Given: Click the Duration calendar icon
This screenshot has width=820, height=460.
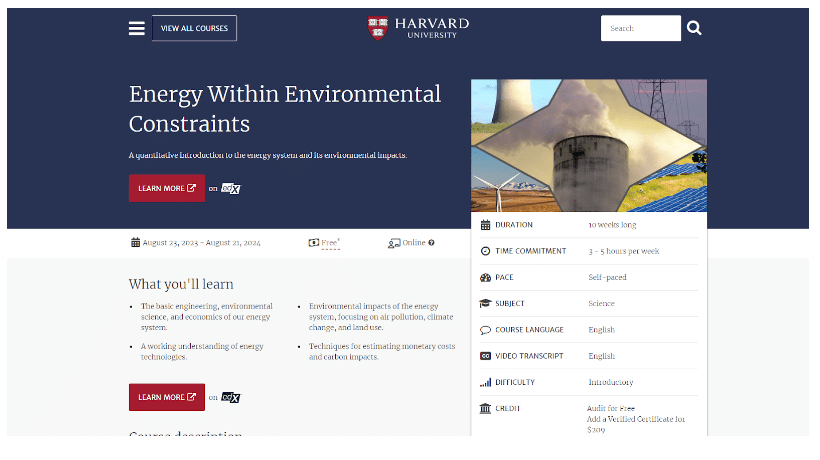Looking at the screenshot, I should tap(485, 225).
